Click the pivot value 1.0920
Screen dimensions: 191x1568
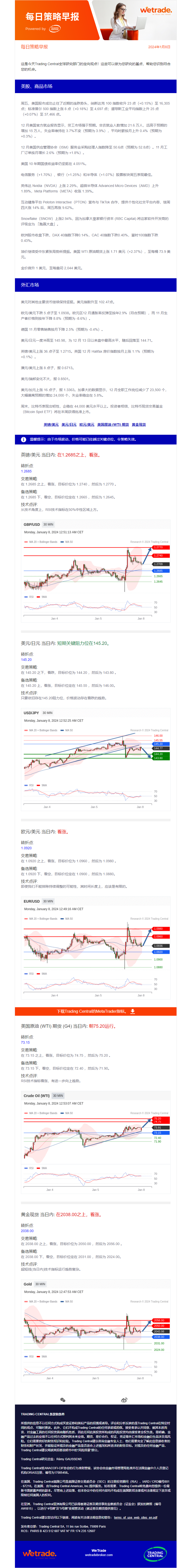26,848
